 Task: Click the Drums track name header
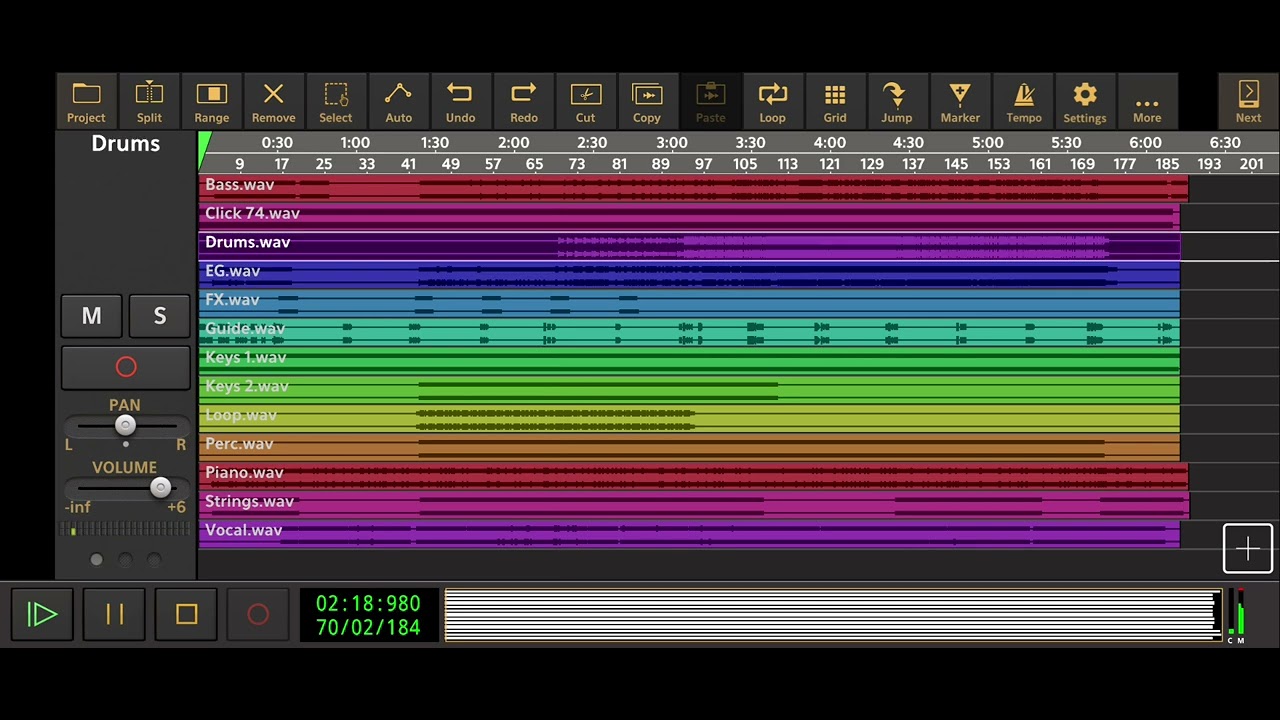click(126, 143)
